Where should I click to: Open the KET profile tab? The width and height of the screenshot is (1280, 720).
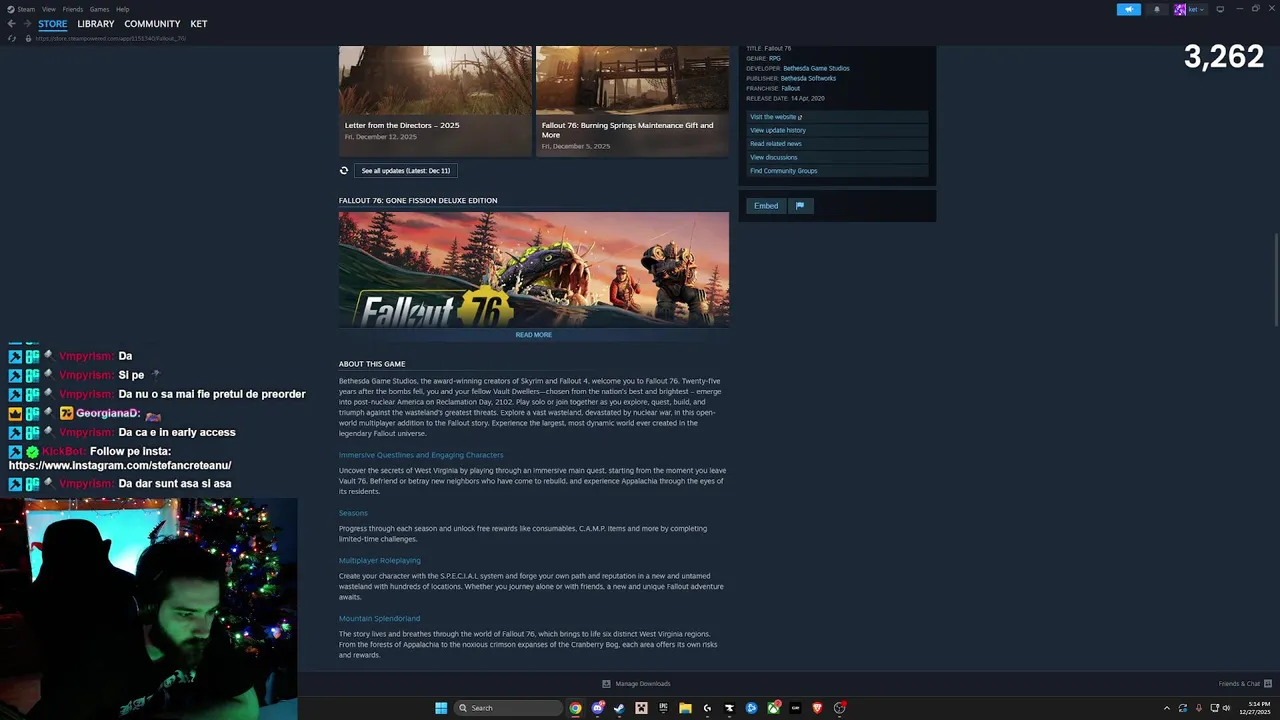(x=199, y=24)
